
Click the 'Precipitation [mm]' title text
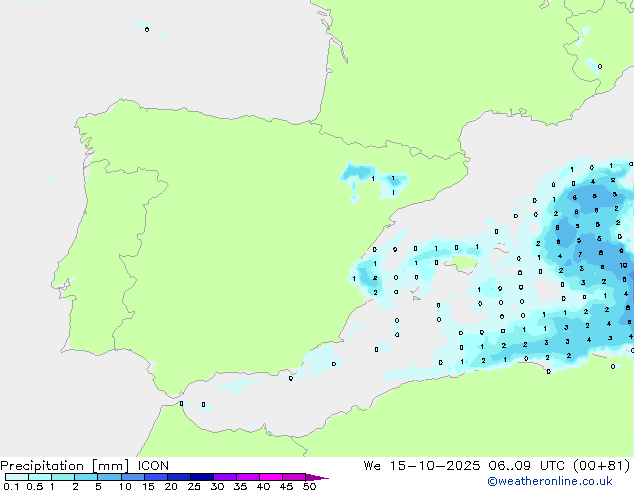pos(65,466)
